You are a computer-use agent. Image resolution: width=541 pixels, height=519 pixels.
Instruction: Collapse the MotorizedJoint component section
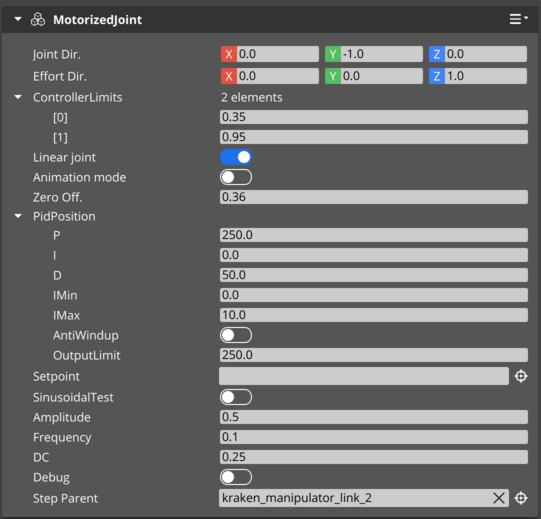pos(18,19)
